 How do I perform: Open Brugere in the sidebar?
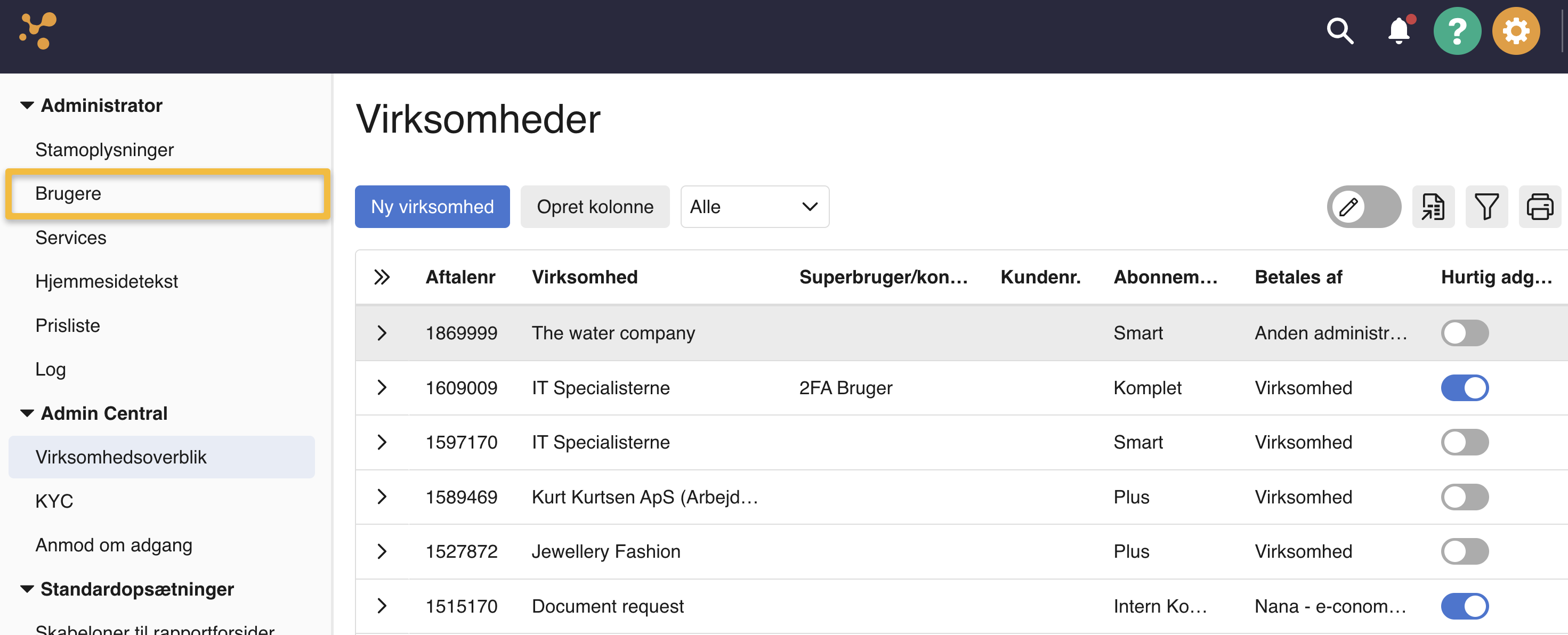click(x=68, y=193)
